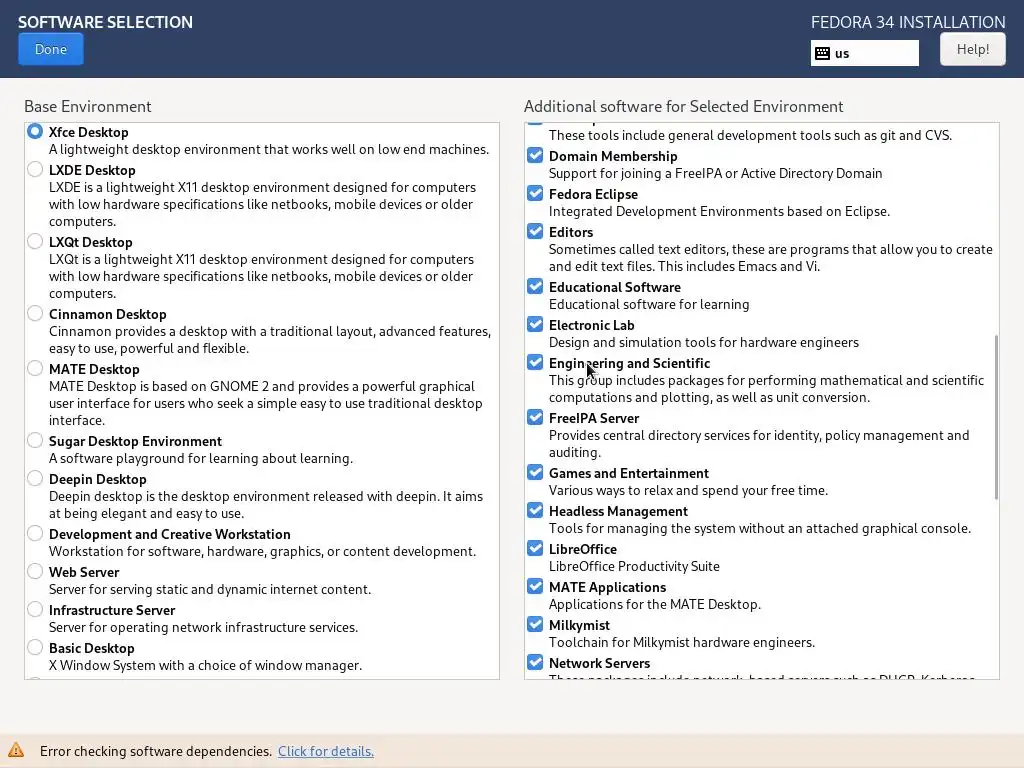This screenshot has height=768, width=1024.
Task: Select the Infrastructure Server radio button
Action: [35, 609]
